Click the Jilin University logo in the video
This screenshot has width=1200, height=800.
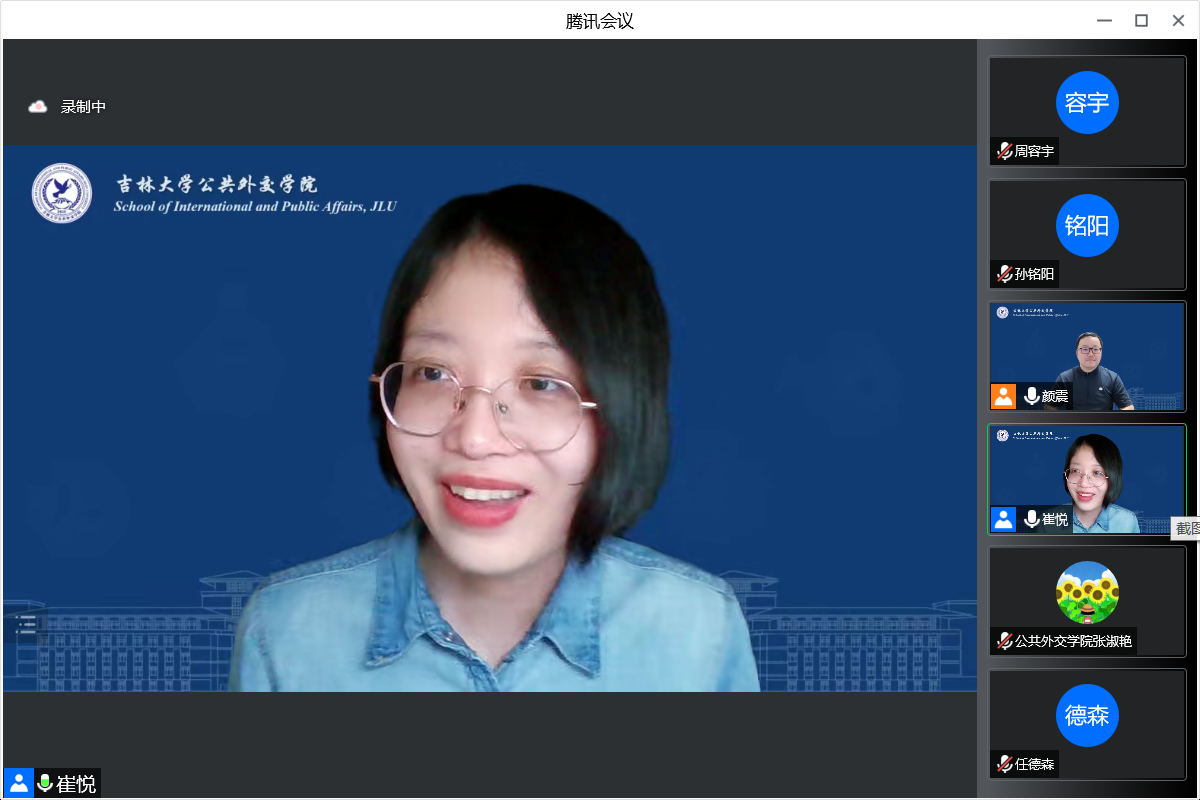pyautogui.click(x=61, y=193)
